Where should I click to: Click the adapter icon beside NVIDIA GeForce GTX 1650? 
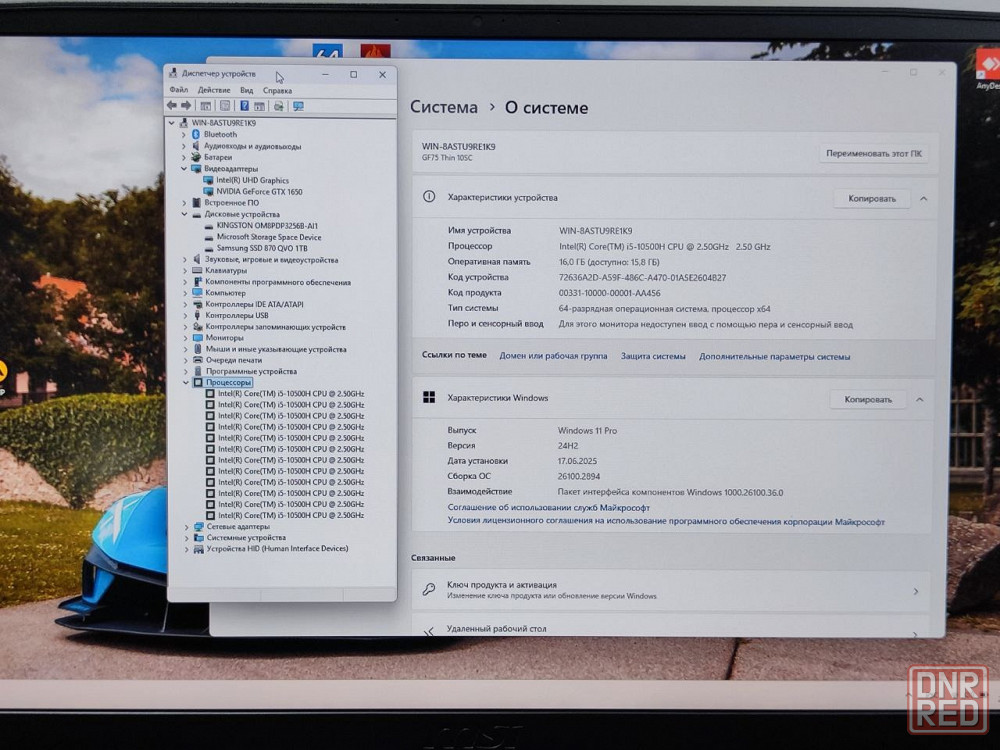208,191
